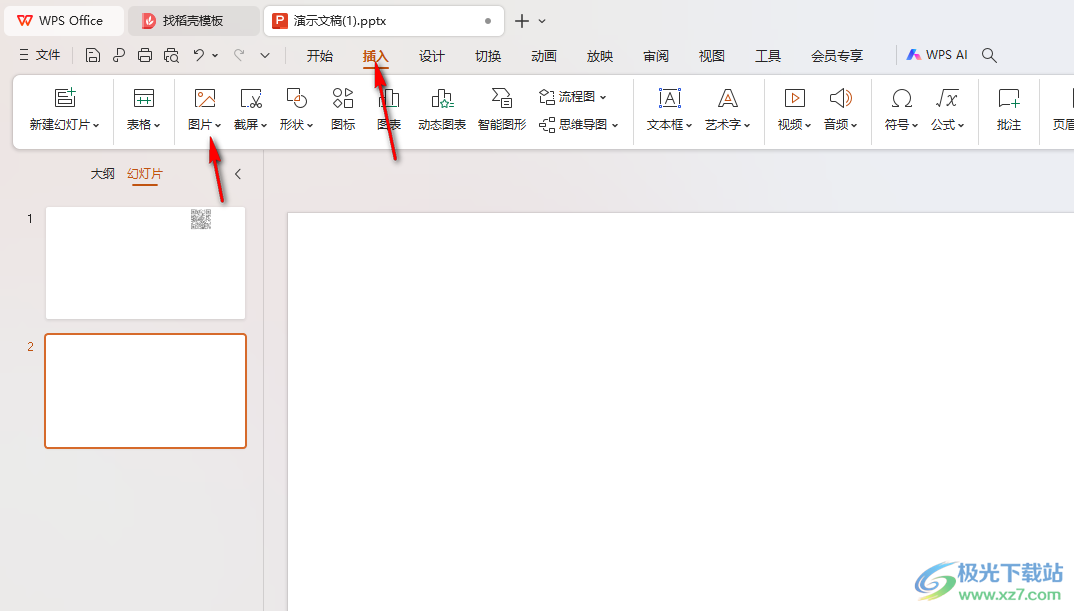Expand the quick access toolbar dropdown
The image size is (1074, 611).
tap(265, 55)
